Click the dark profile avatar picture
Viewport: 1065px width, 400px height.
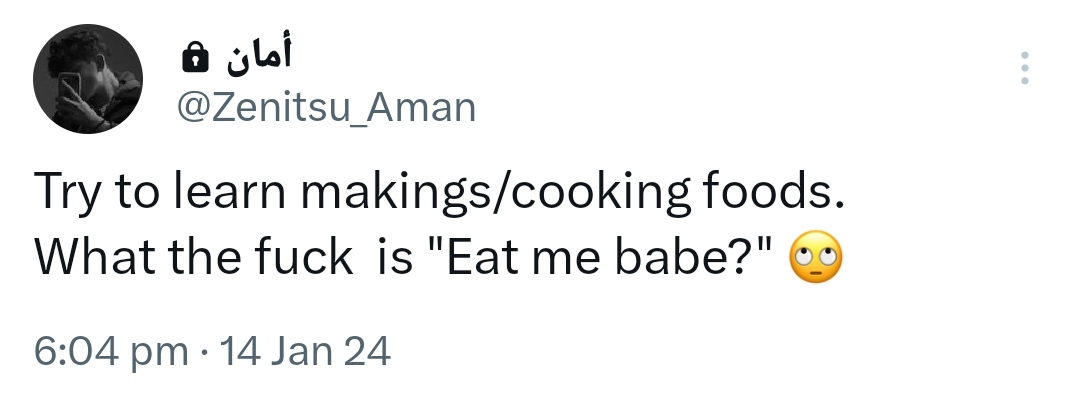[88, 80]
